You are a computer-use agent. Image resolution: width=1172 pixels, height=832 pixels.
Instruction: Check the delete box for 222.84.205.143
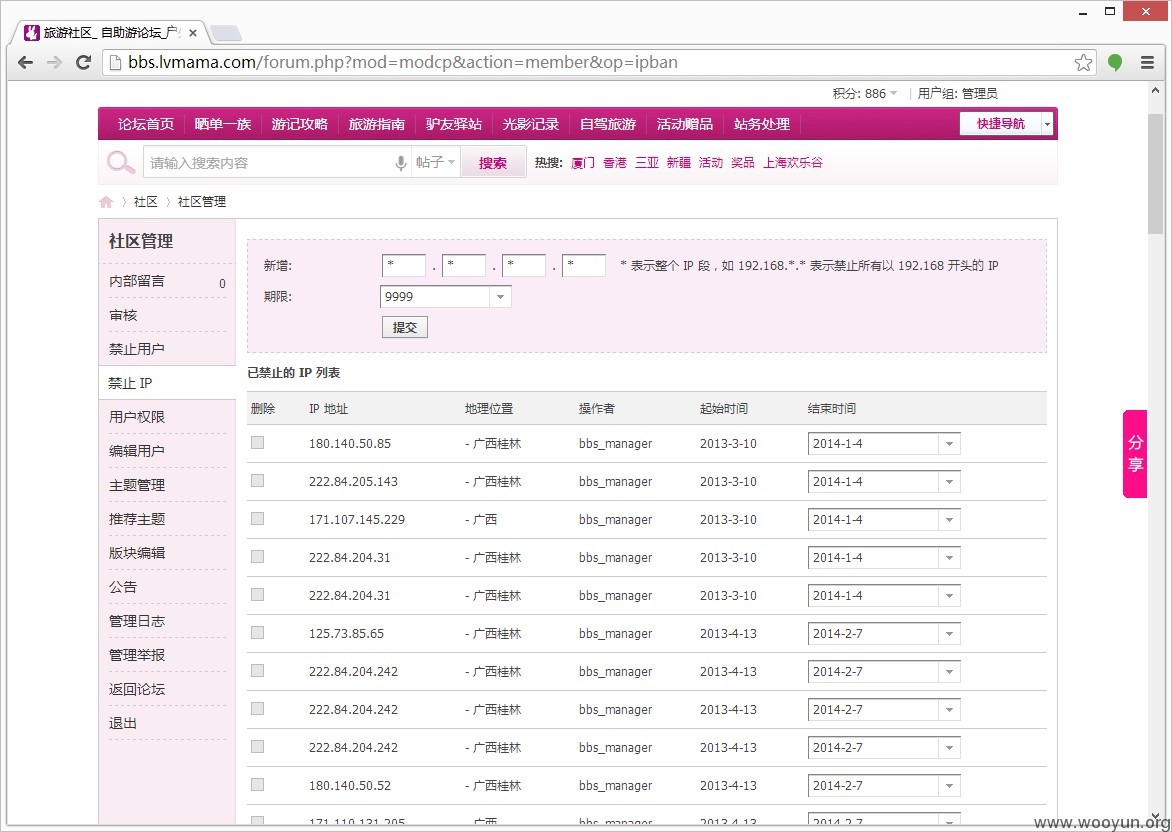point(257,481)
